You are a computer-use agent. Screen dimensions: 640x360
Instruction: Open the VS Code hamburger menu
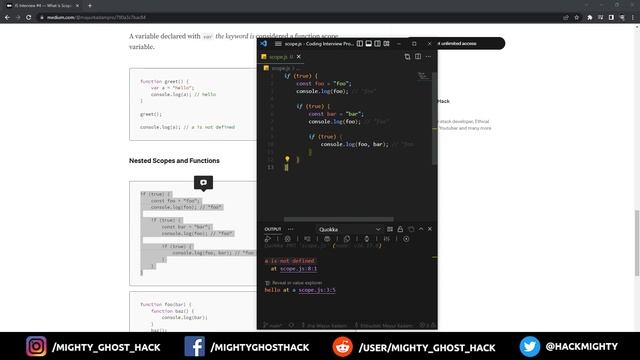point(278,44)
